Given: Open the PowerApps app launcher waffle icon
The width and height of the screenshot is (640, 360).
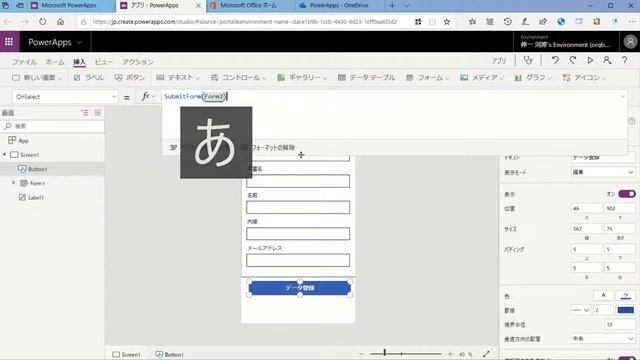Looking at the screenshot, I should 9,42.
